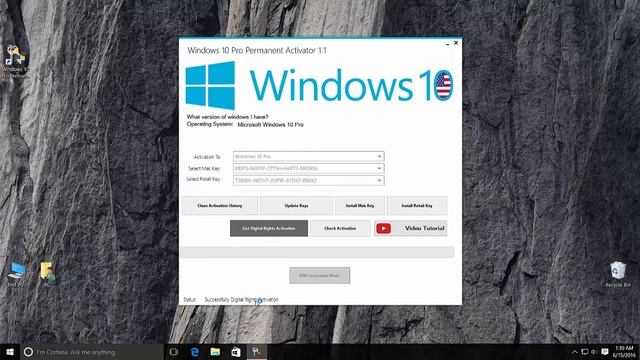This screenshot has height=360, width=640.
Task: Select the Recycle Bin desktop icon
Action: (618, 274)
